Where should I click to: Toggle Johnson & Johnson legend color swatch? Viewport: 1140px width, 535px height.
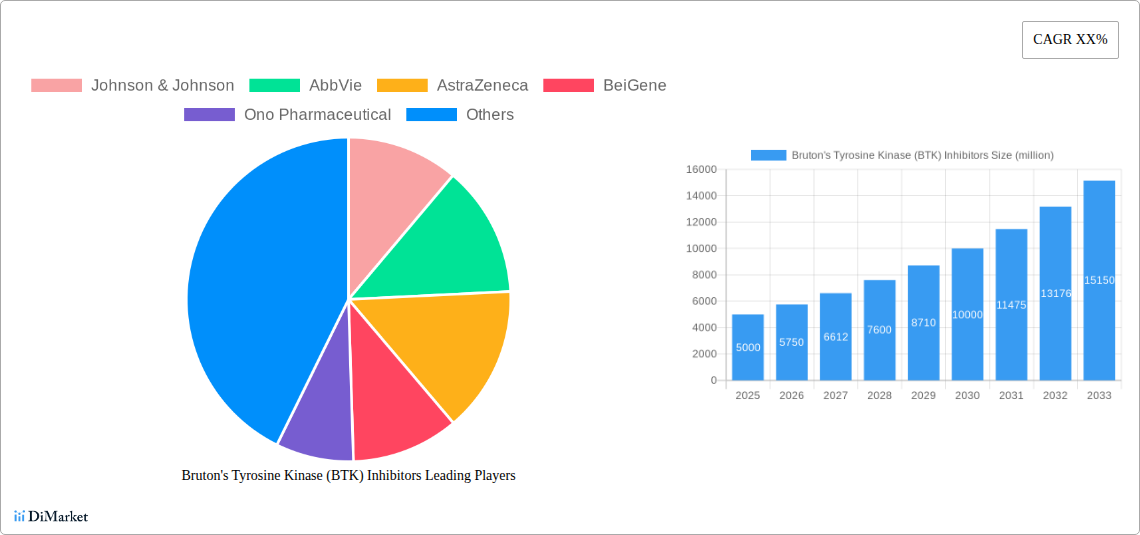(56, 86)
